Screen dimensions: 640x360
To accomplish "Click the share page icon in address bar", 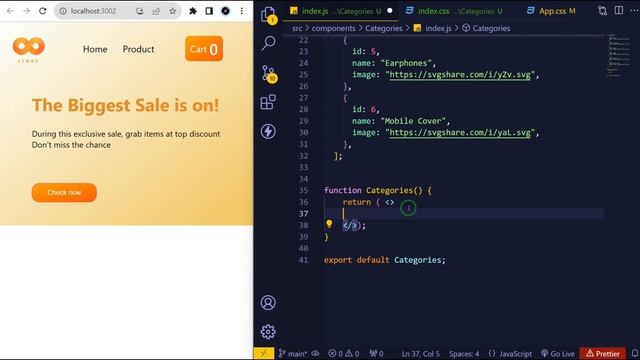I will pyautogui.click(x=156, y=11).
